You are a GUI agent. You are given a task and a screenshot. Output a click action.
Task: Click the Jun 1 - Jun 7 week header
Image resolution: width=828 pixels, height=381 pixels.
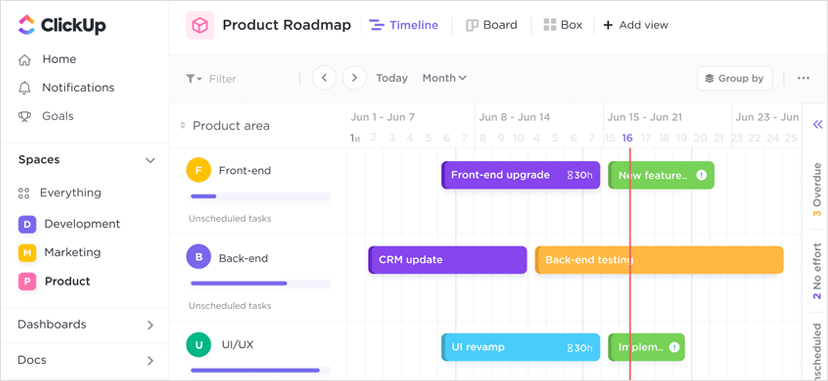point(383,117)
